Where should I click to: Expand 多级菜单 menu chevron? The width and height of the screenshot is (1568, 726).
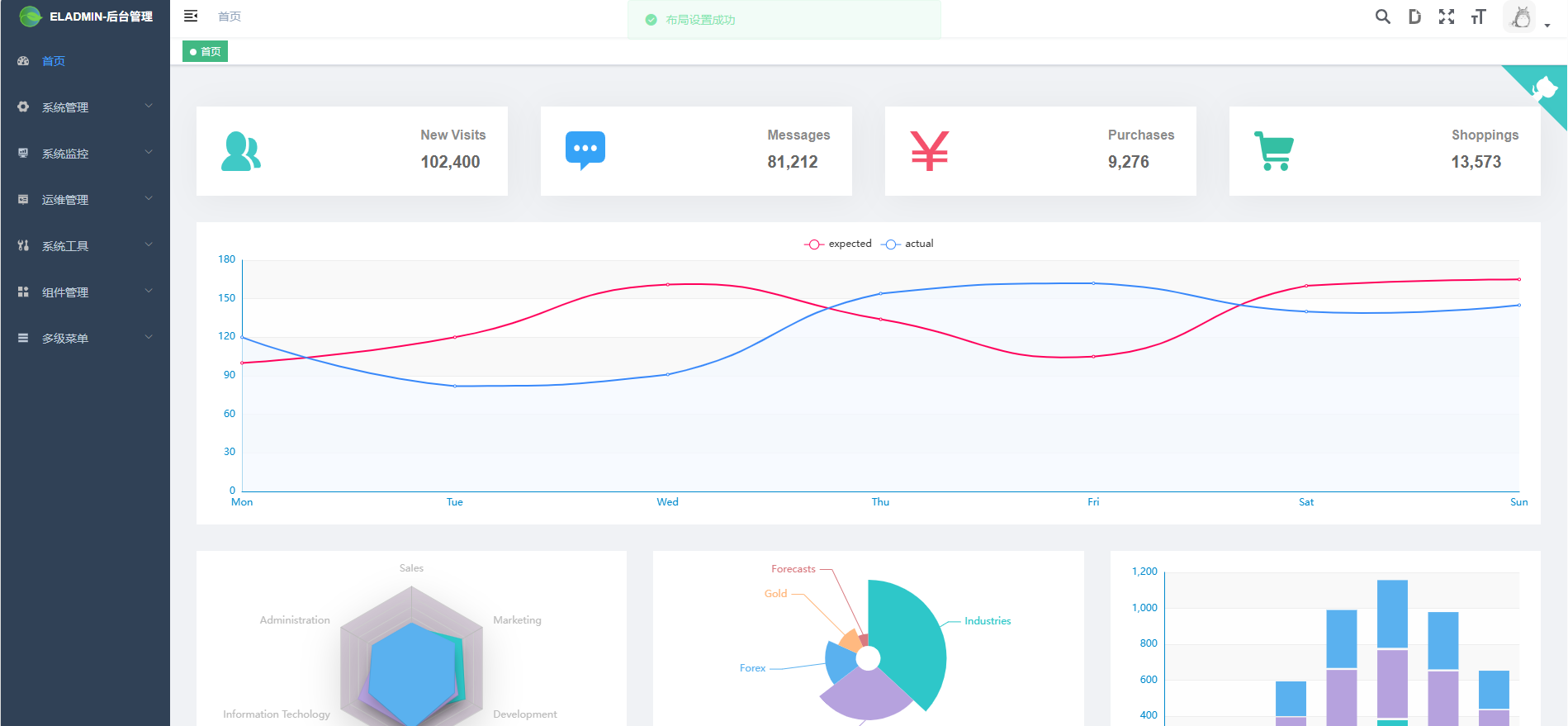coord(149,337)
